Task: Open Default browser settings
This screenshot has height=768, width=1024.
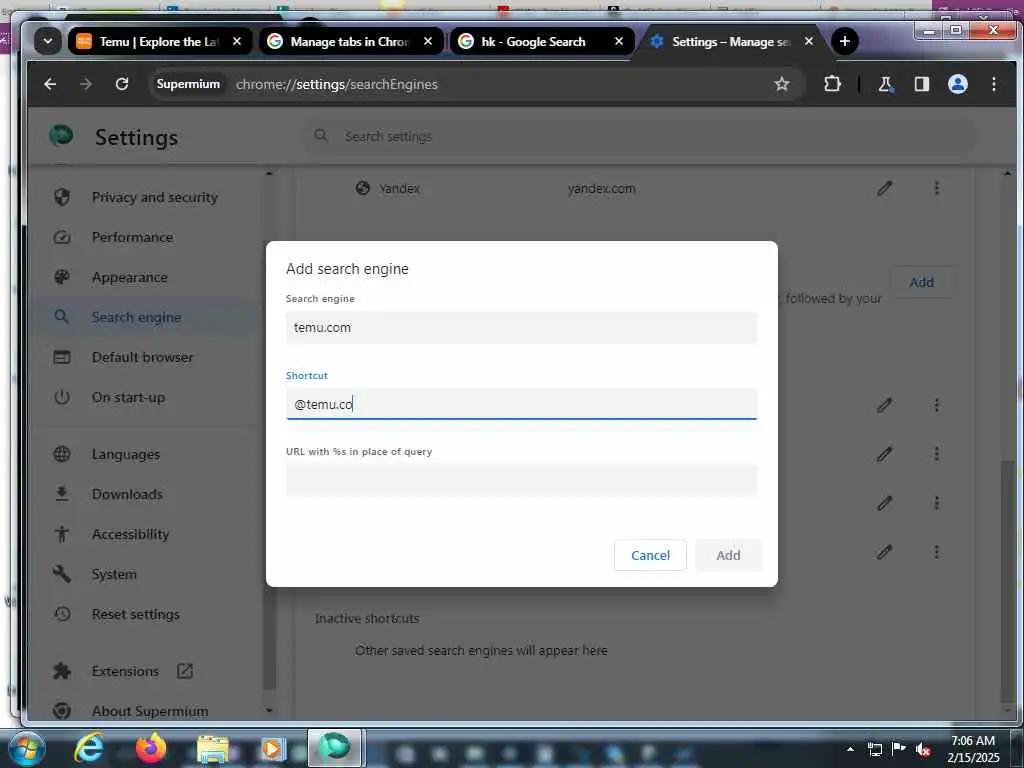Action: [x=142, y=357]
